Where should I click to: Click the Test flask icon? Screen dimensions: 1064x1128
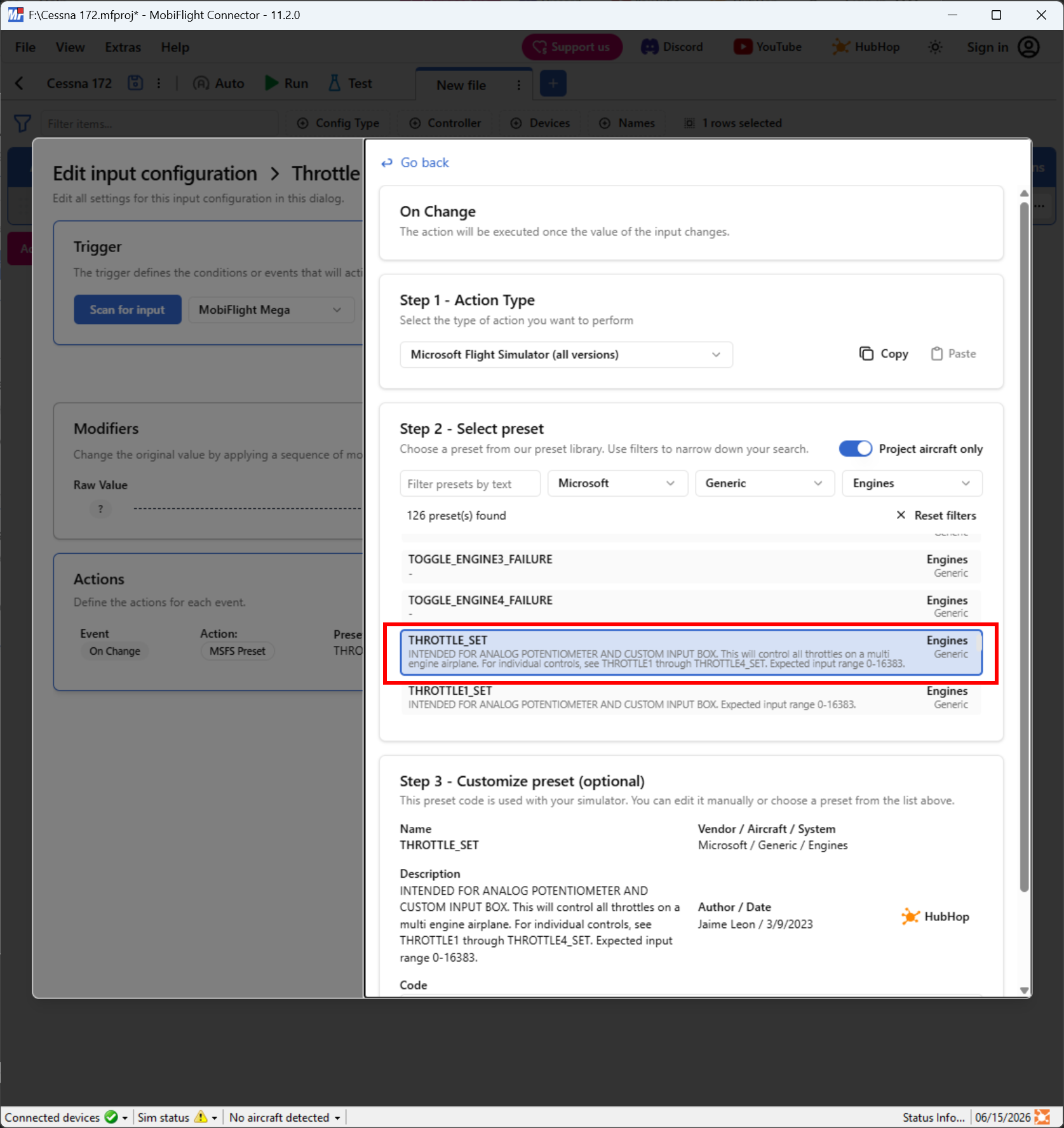point(334,83)
